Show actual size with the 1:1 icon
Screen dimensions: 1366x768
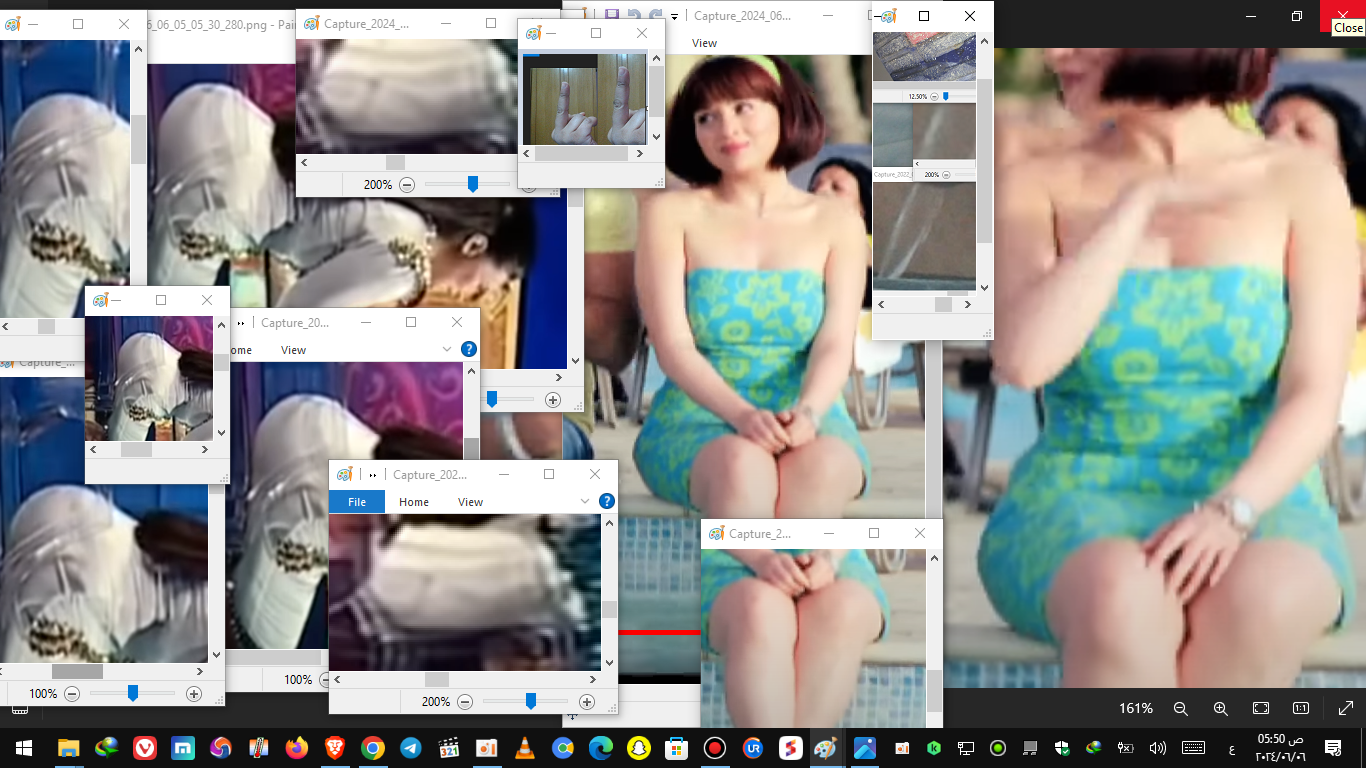point(1301,708)
